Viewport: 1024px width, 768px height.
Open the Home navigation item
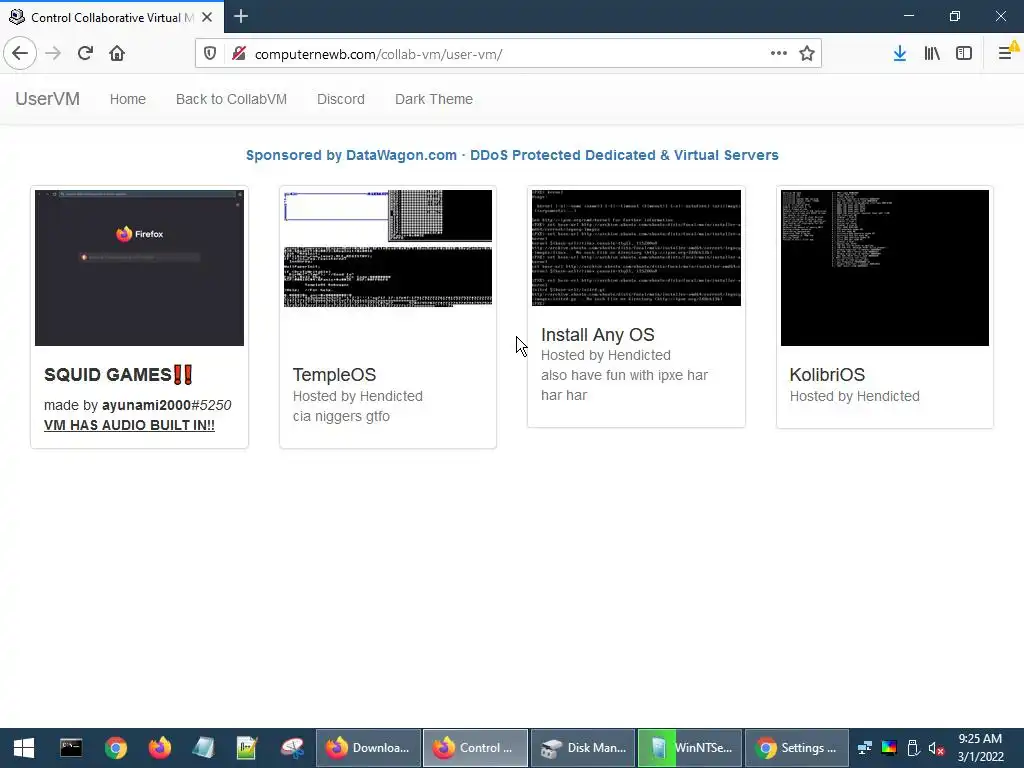tap(127, 99)
